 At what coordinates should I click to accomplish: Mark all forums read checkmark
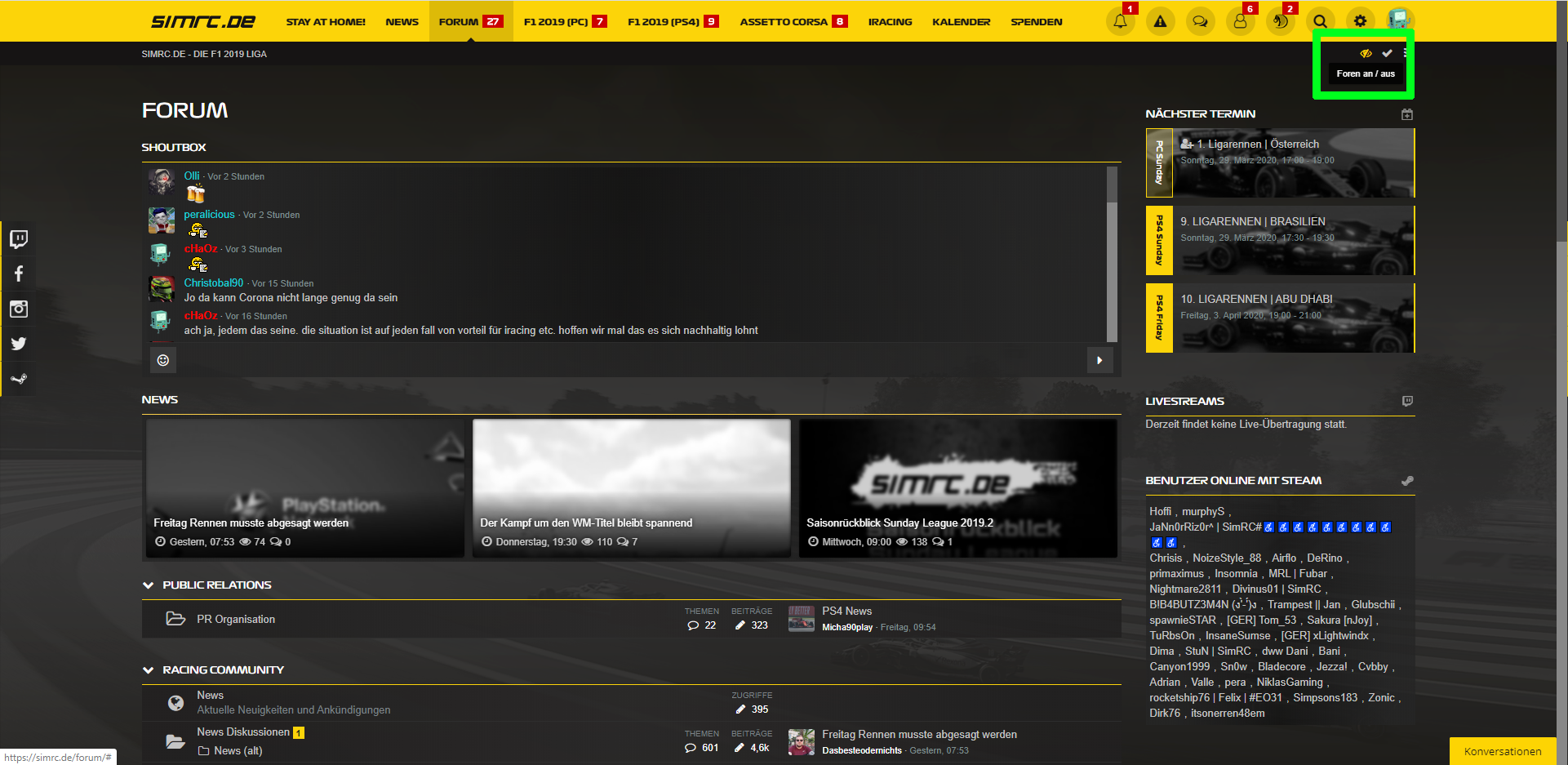tap(1387, 53)
